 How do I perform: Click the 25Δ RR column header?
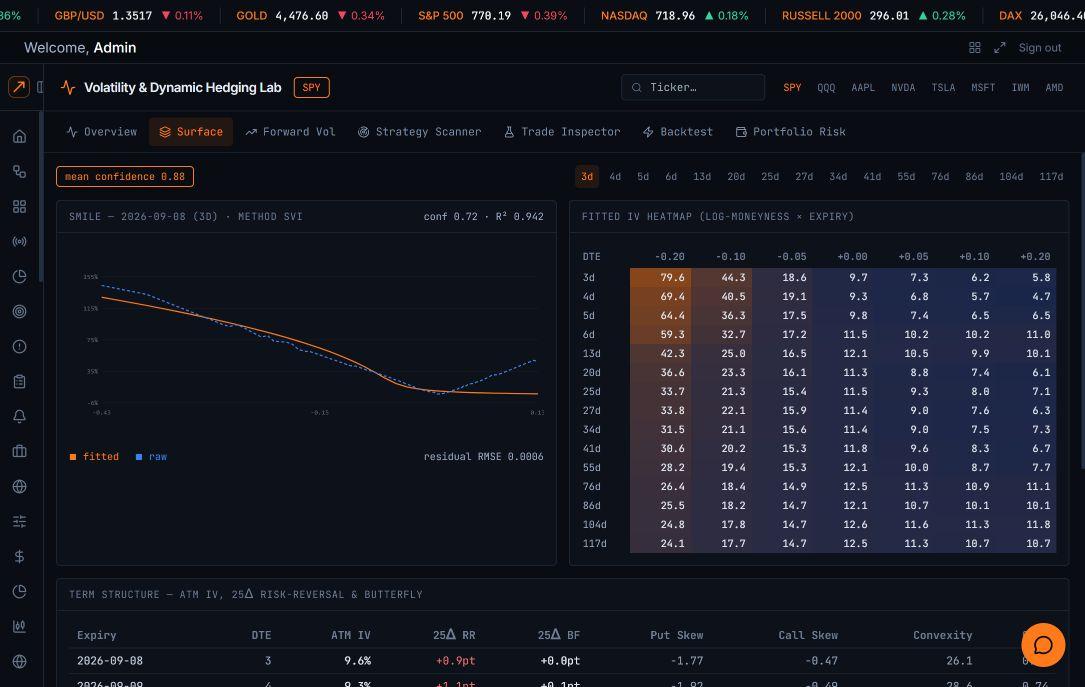454,635
